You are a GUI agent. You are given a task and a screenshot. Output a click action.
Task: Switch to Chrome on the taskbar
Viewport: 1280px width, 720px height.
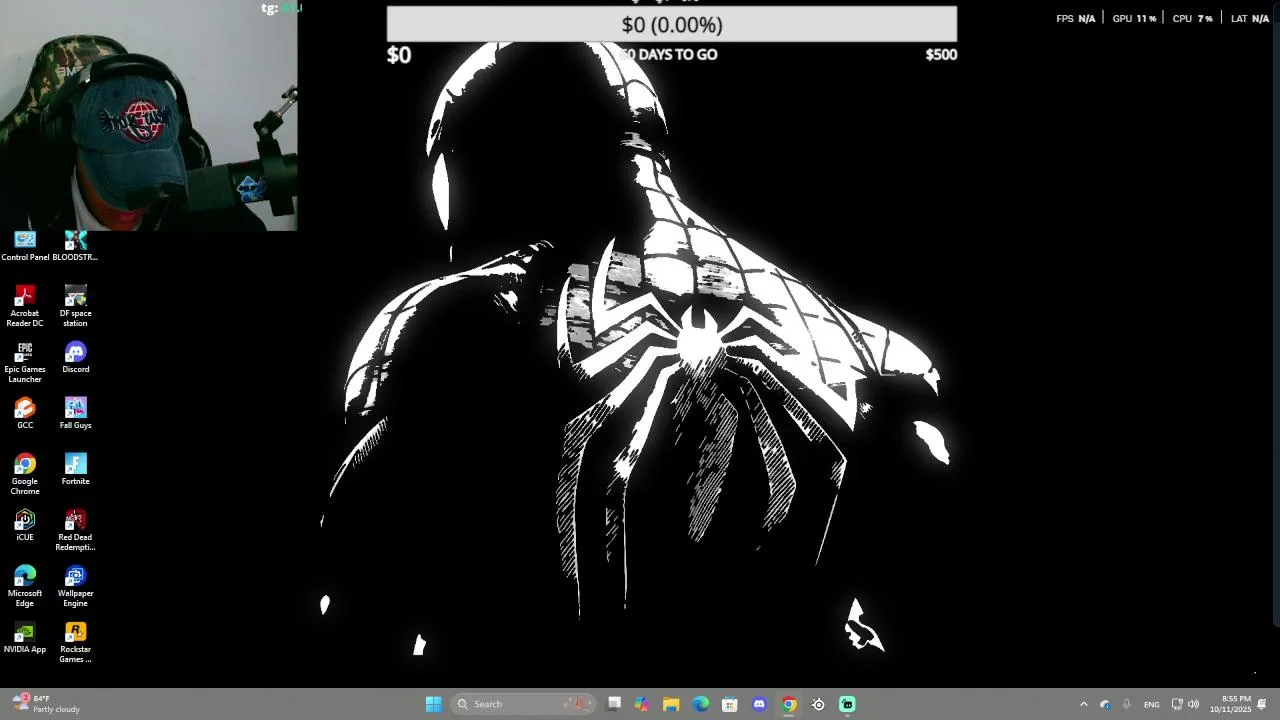click(x=789, y=704)
